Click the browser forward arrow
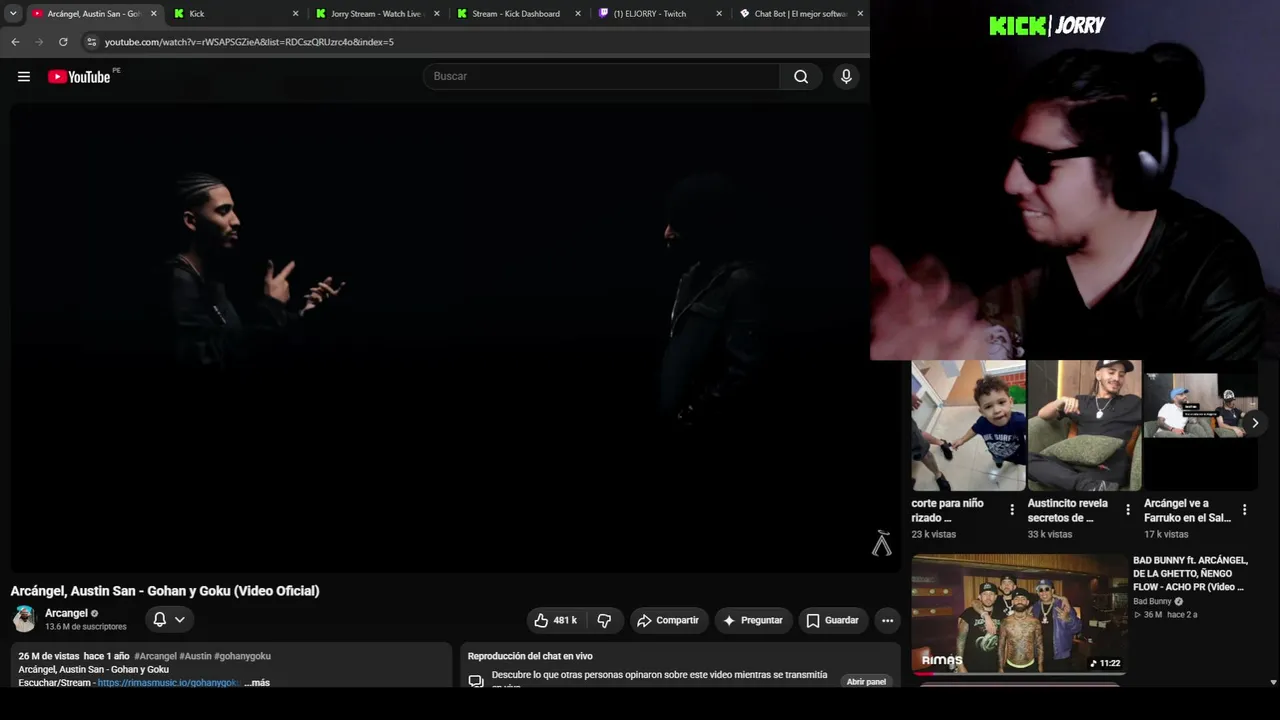The height and width of the screenshot is (720, 1280). point(39,42)
